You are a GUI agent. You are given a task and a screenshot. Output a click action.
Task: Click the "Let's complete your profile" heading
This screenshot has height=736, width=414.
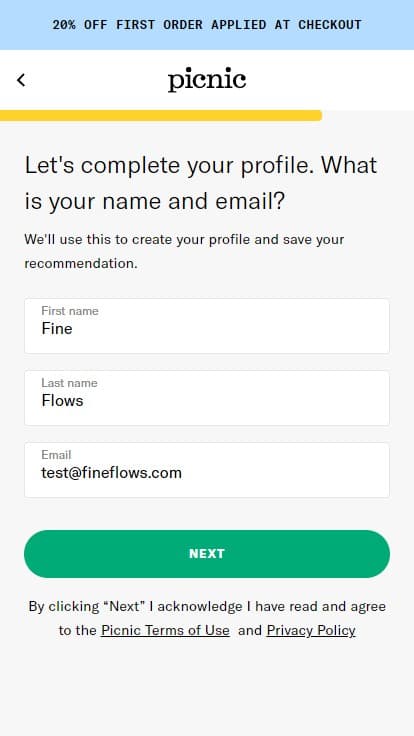point(201,183)
